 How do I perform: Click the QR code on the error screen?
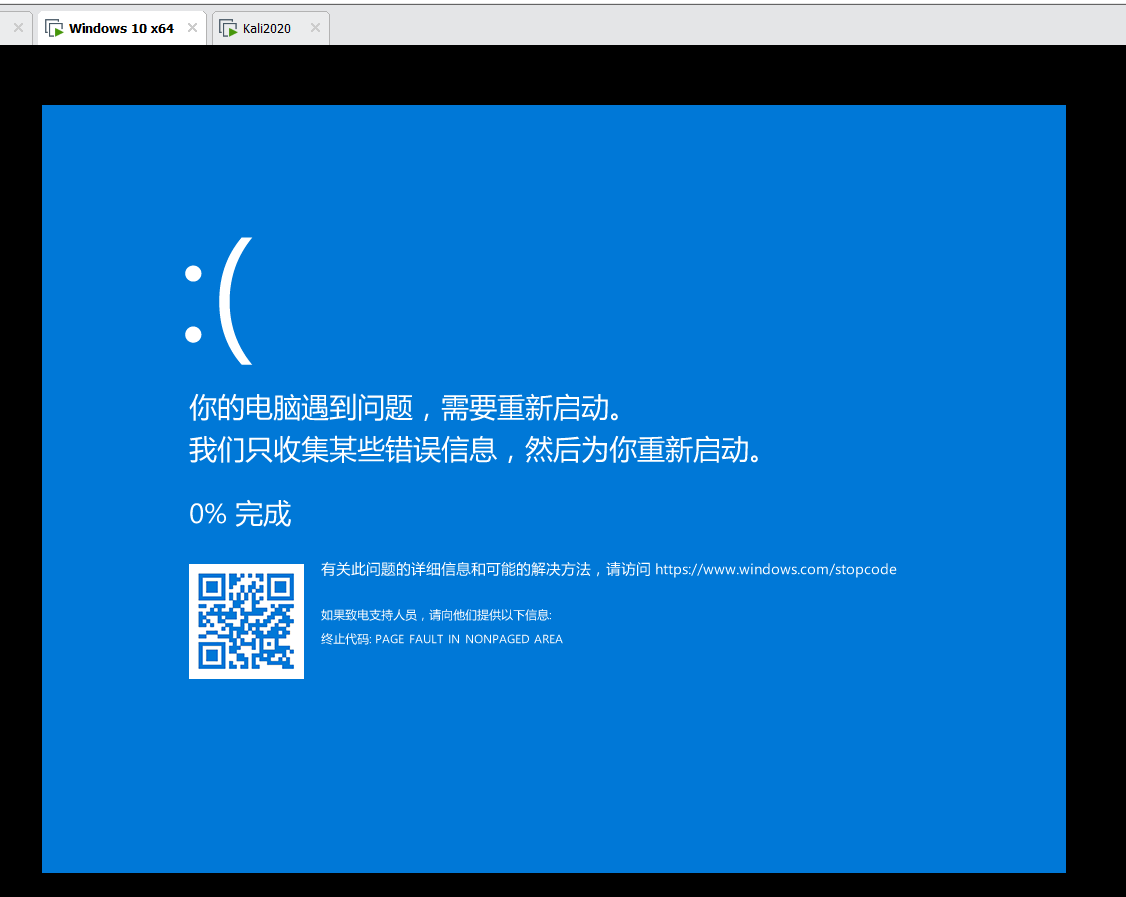[x=246, y=621]
